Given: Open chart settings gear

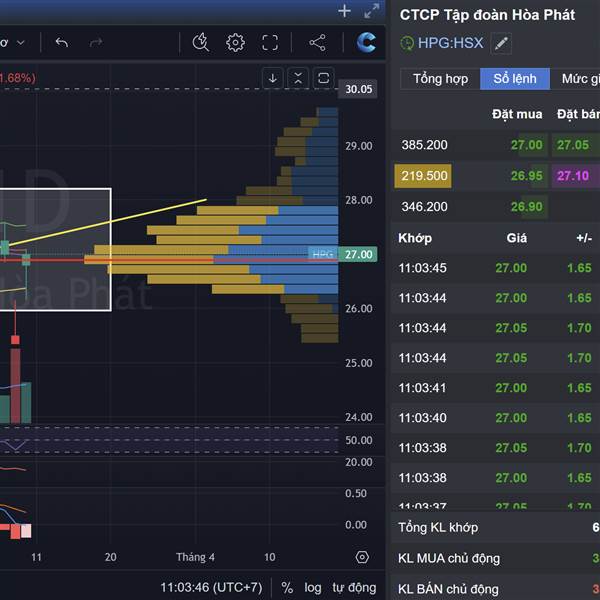Looking at the screenshot, I should click(x=235, y=42).
